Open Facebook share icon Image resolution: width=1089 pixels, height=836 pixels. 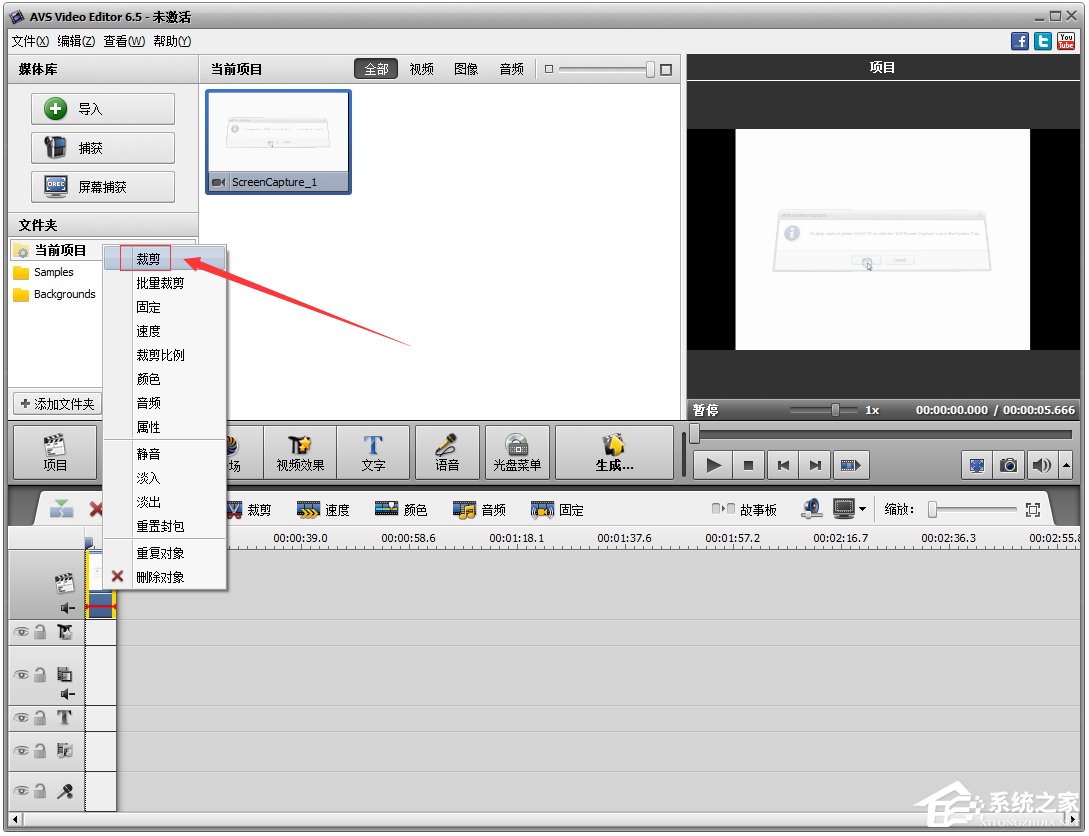pyautogui.click(x=1020, y=41)
